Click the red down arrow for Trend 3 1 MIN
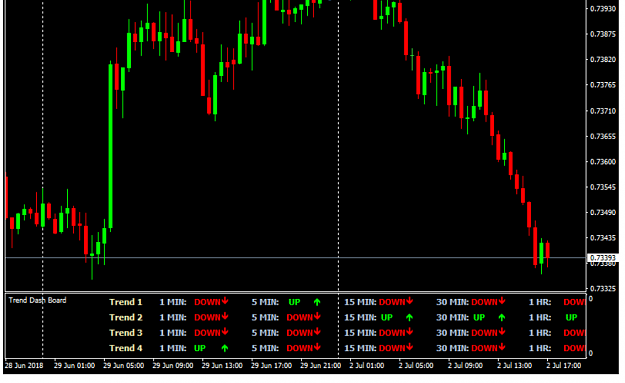This screenshot has height=383, width=625. click(225, 332)
